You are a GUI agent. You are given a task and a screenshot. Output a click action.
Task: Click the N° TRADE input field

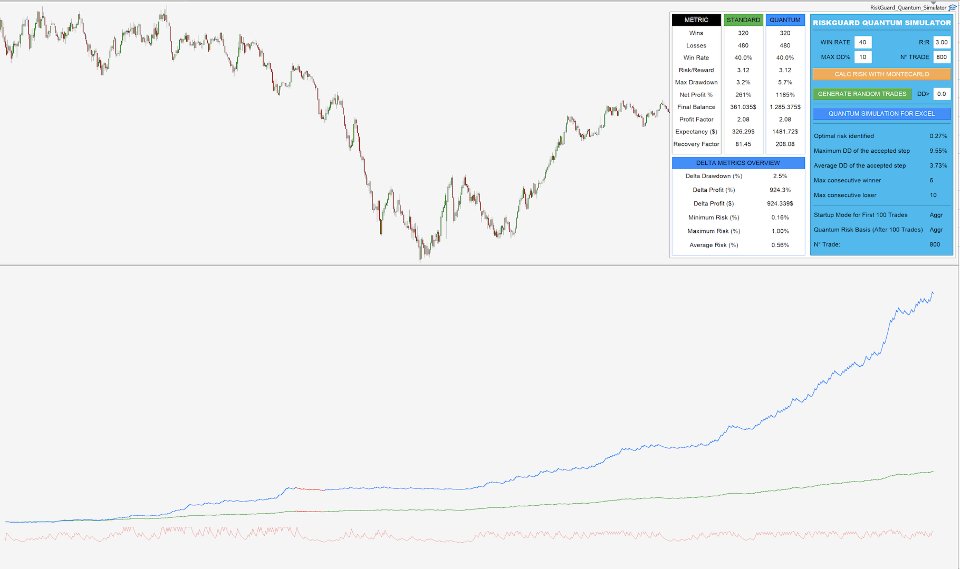click(x=941, y=57)
